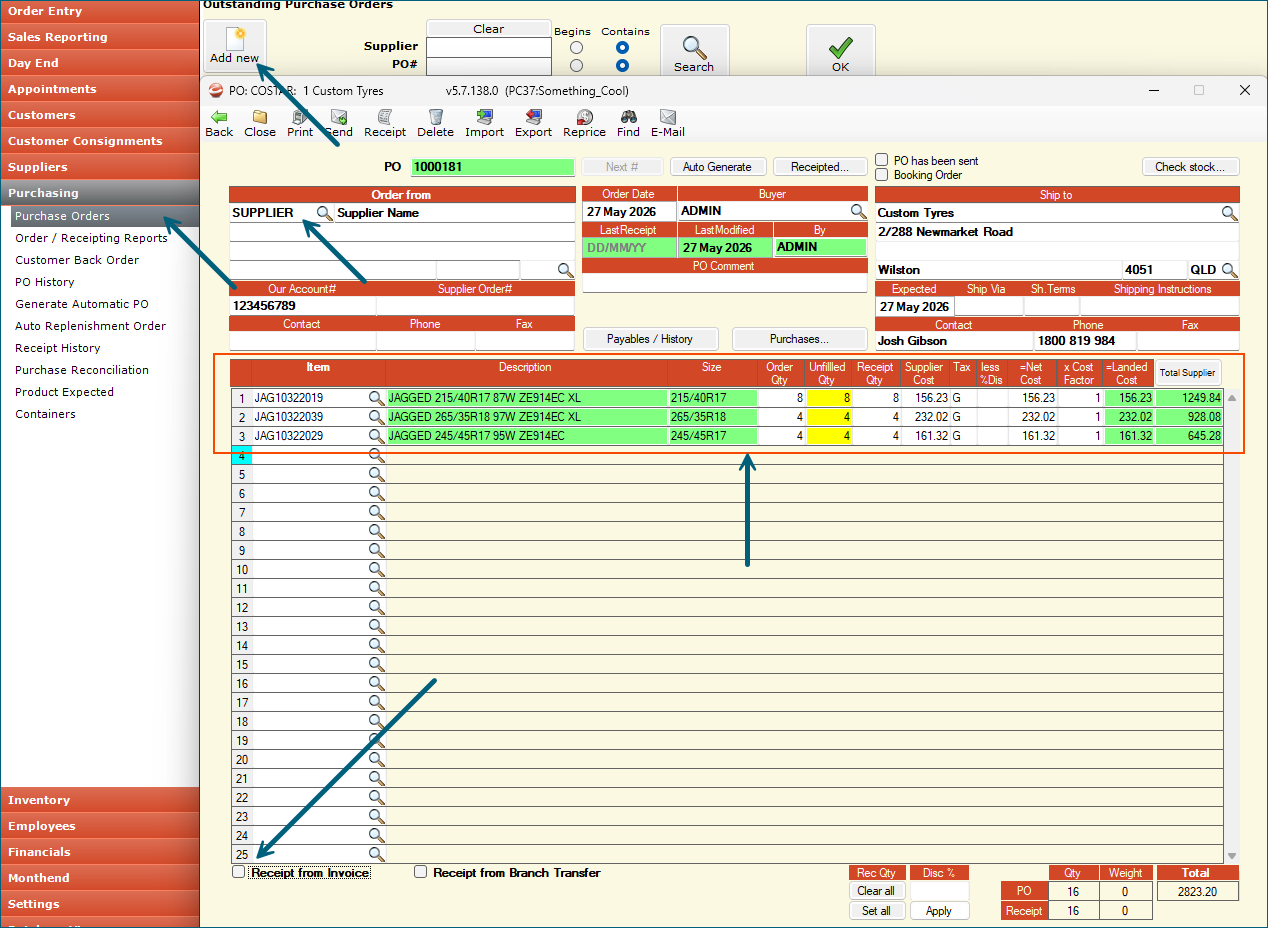Click the E-Mail toolbar icon
This screenshot has height=928, width=1268.
667,123
